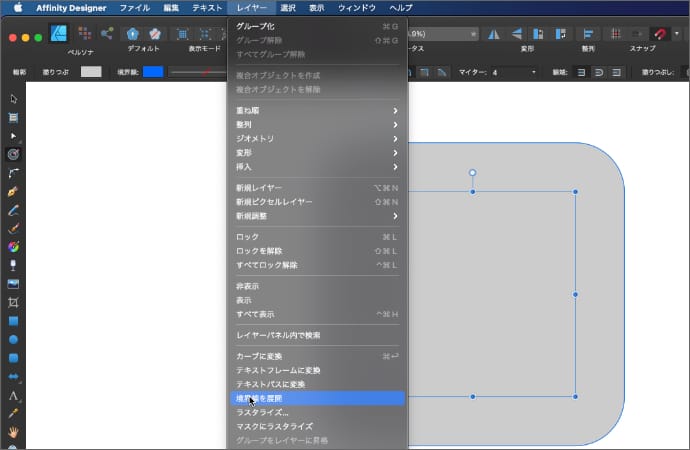690x450 pixels.
Task: Pick the Ellipse shape tool
Action: pyautogui.click(x=13, y=339)
